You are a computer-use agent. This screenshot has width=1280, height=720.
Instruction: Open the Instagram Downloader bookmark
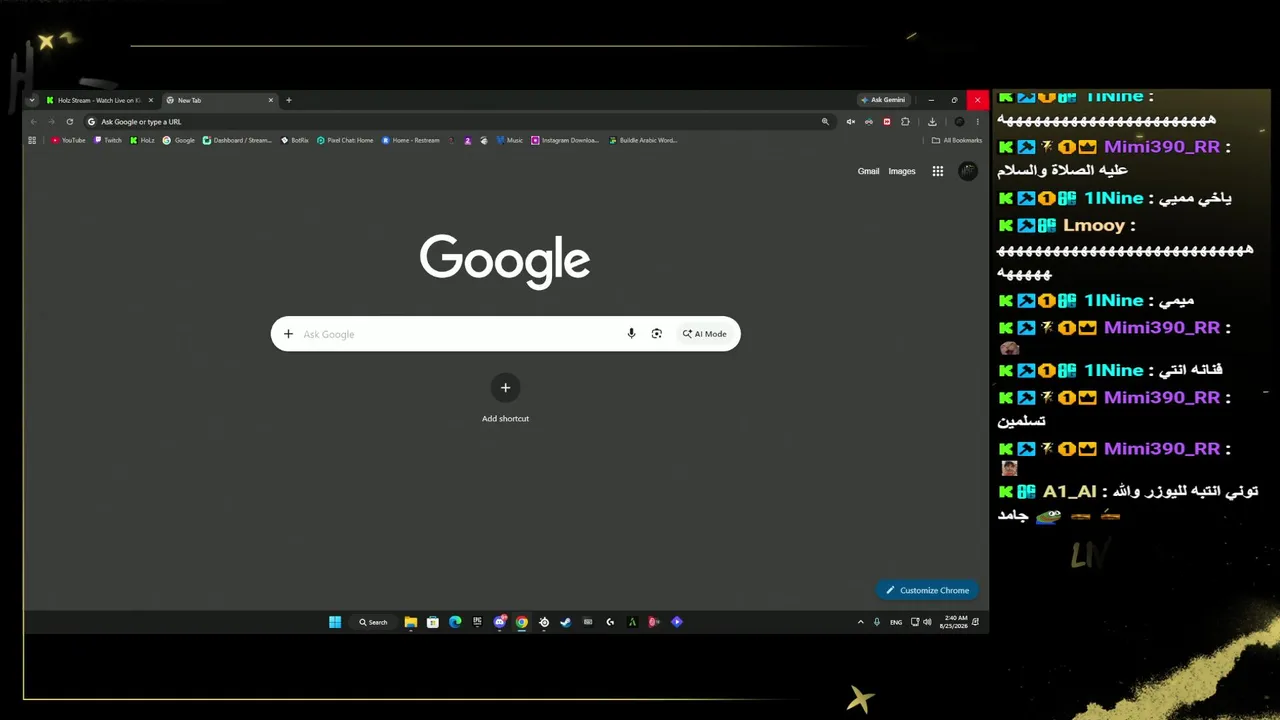point(565,140)
